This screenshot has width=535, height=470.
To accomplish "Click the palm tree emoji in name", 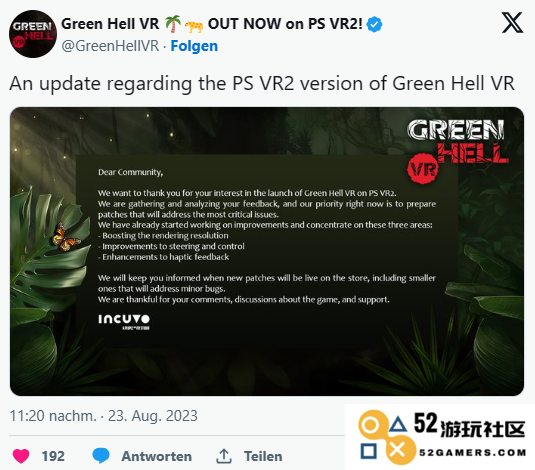I will tap(173, 24).
